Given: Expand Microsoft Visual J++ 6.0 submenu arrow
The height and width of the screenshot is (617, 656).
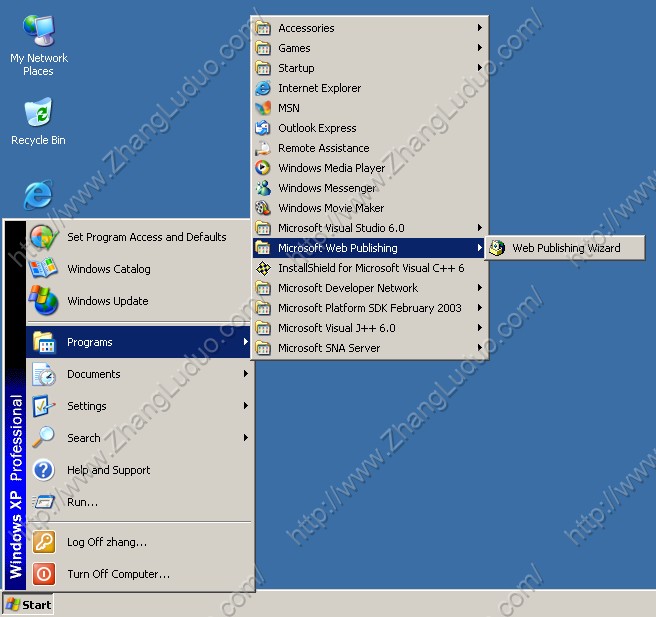Looking at the screenshot, I should [480, 328].
